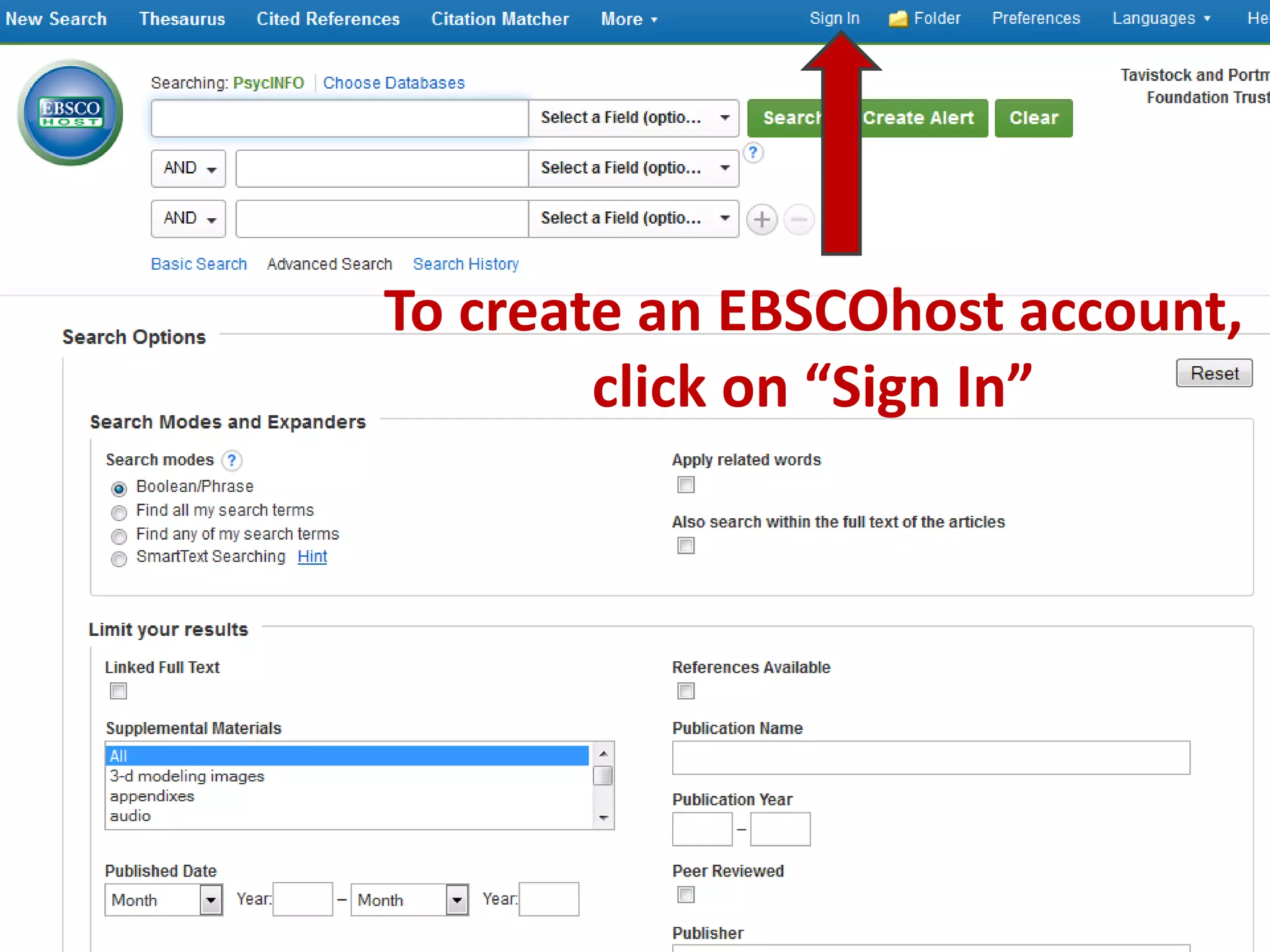Open the ending Month dropdown
Screen dimensions: 1270x952
point(410,899)
